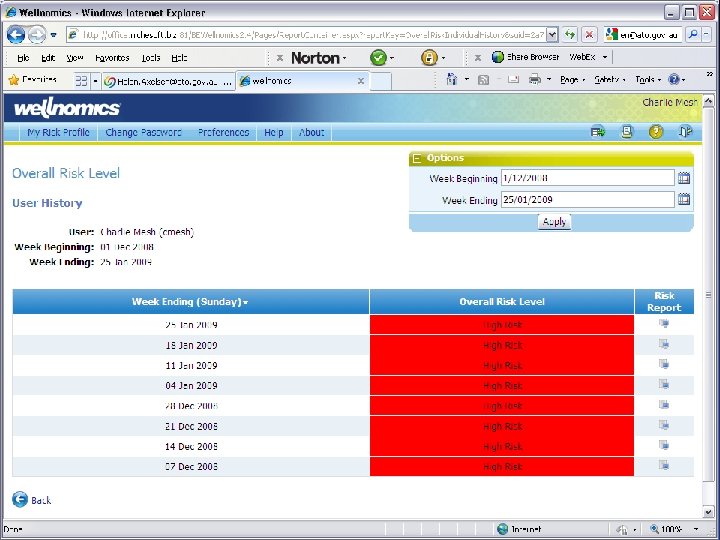Viewport: 720px width, 540px height.
Task: Close the wellnomics tab
Action: click(x=361, y=81)
